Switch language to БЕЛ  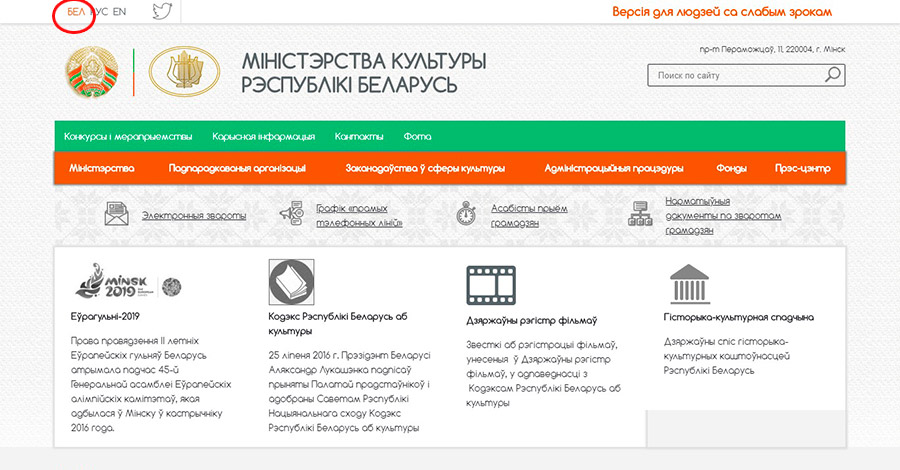[x=76, y=12]
